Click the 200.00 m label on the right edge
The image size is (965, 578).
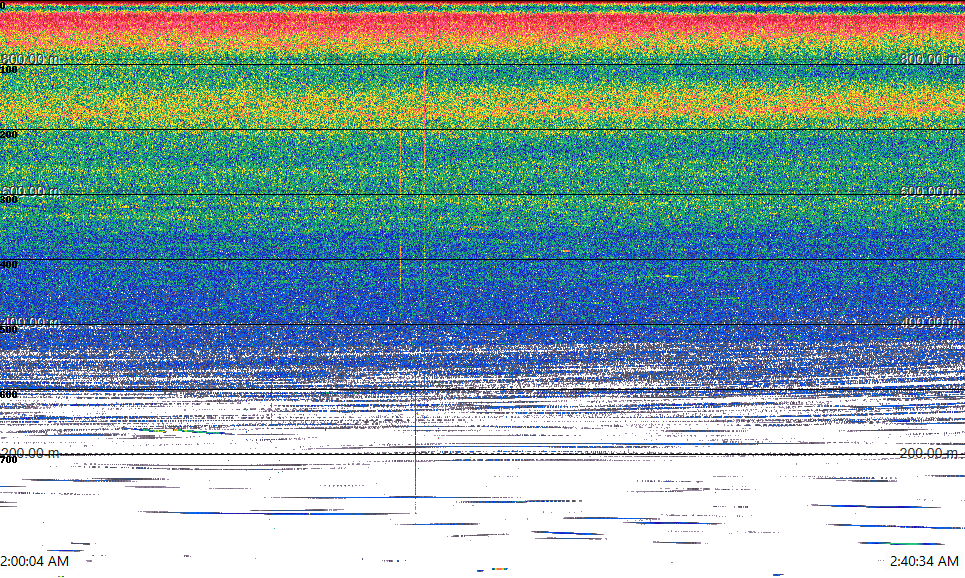(x=929, y=453)
